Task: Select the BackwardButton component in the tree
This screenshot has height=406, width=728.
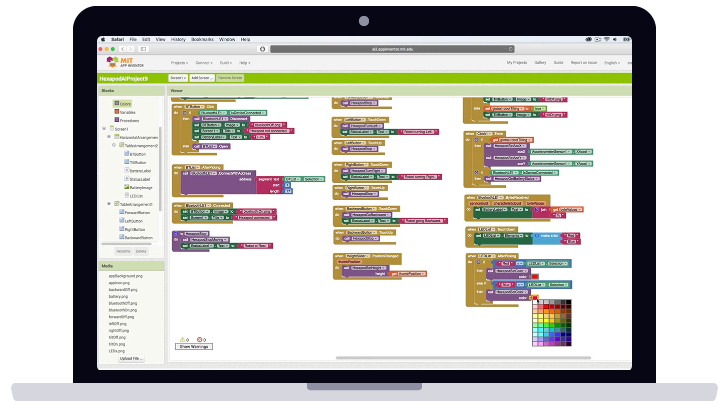Action: (136, 237)
